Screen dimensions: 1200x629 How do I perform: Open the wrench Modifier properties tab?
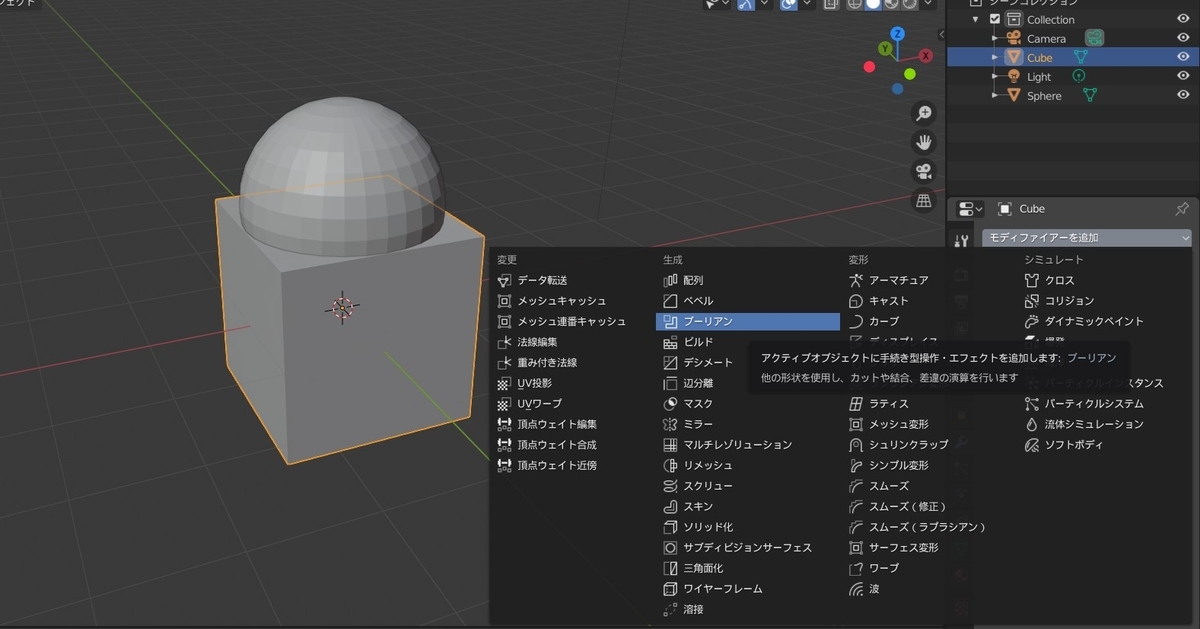[962, 241]
